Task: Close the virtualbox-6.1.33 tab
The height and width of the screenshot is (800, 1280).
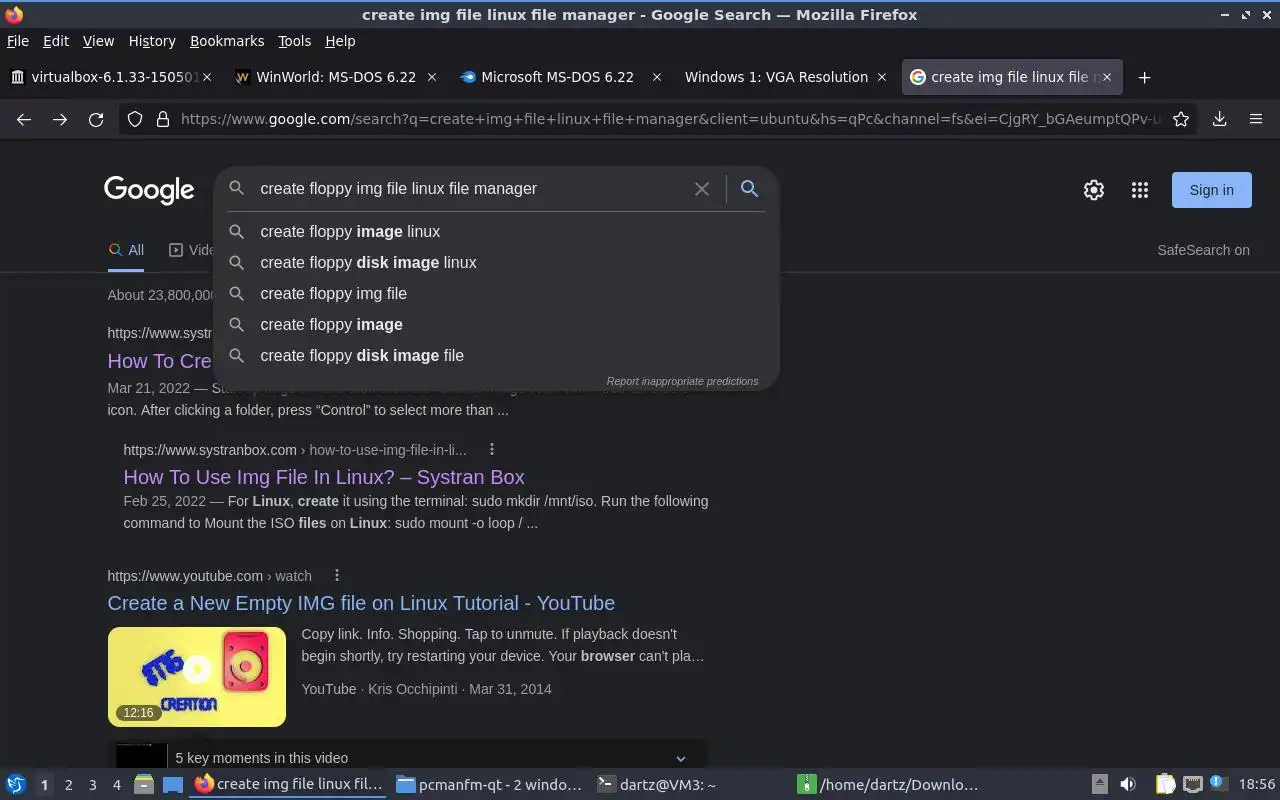Action: click(x=207, y=77)
